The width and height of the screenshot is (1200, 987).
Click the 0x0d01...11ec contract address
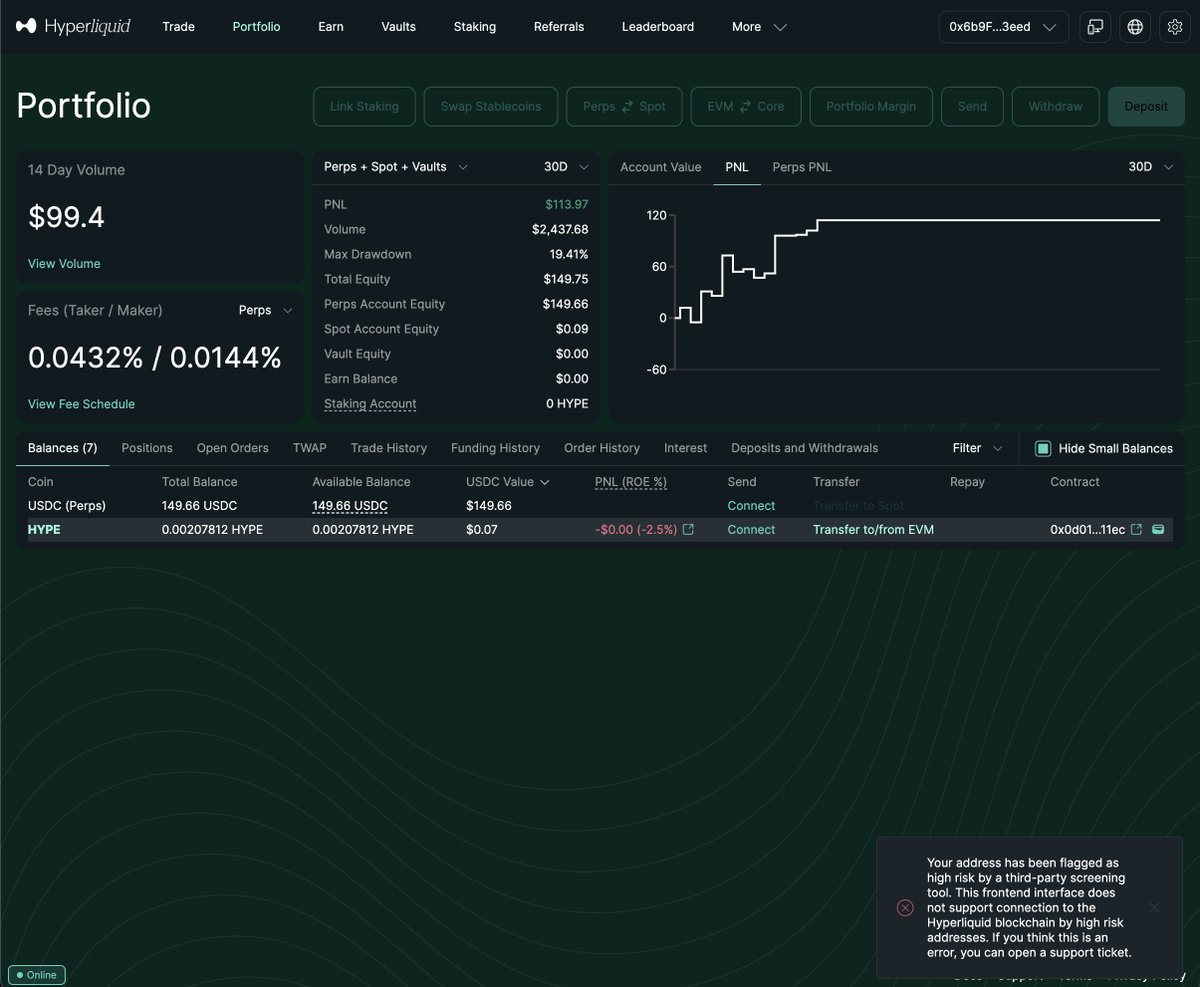[1087, 530]
